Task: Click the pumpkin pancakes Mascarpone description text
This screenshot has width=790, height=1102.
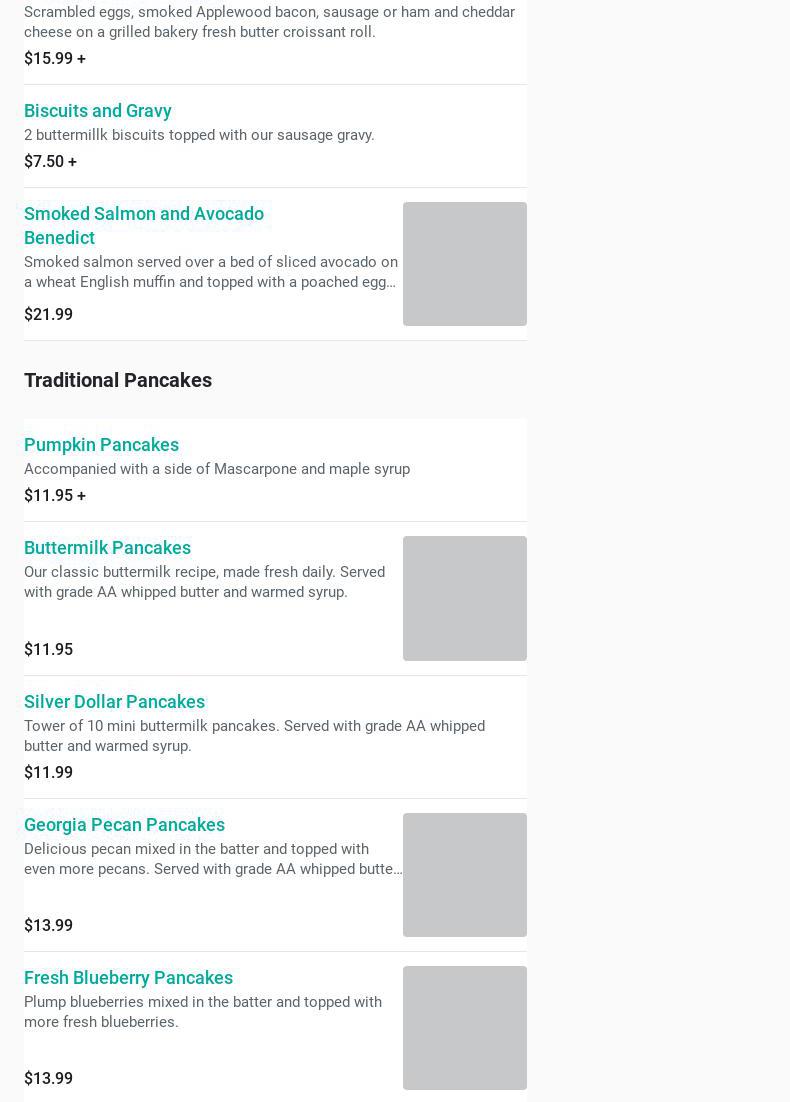Action: pos(217,469)
